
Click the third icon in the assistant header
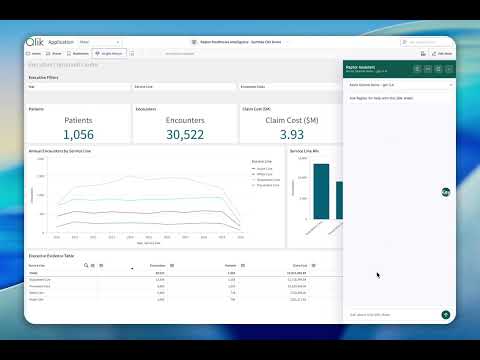point(438,69)
